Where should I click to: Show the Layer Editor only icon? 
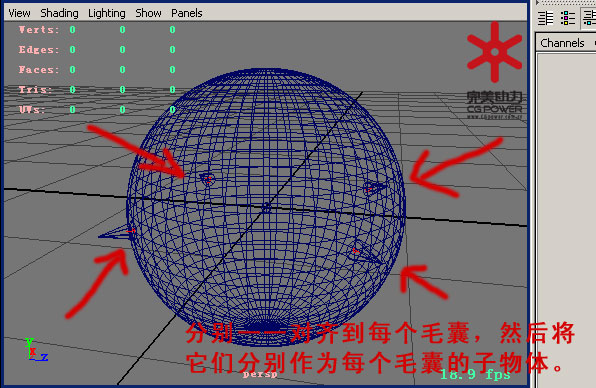pyautogui.click(x=567, y=18)
